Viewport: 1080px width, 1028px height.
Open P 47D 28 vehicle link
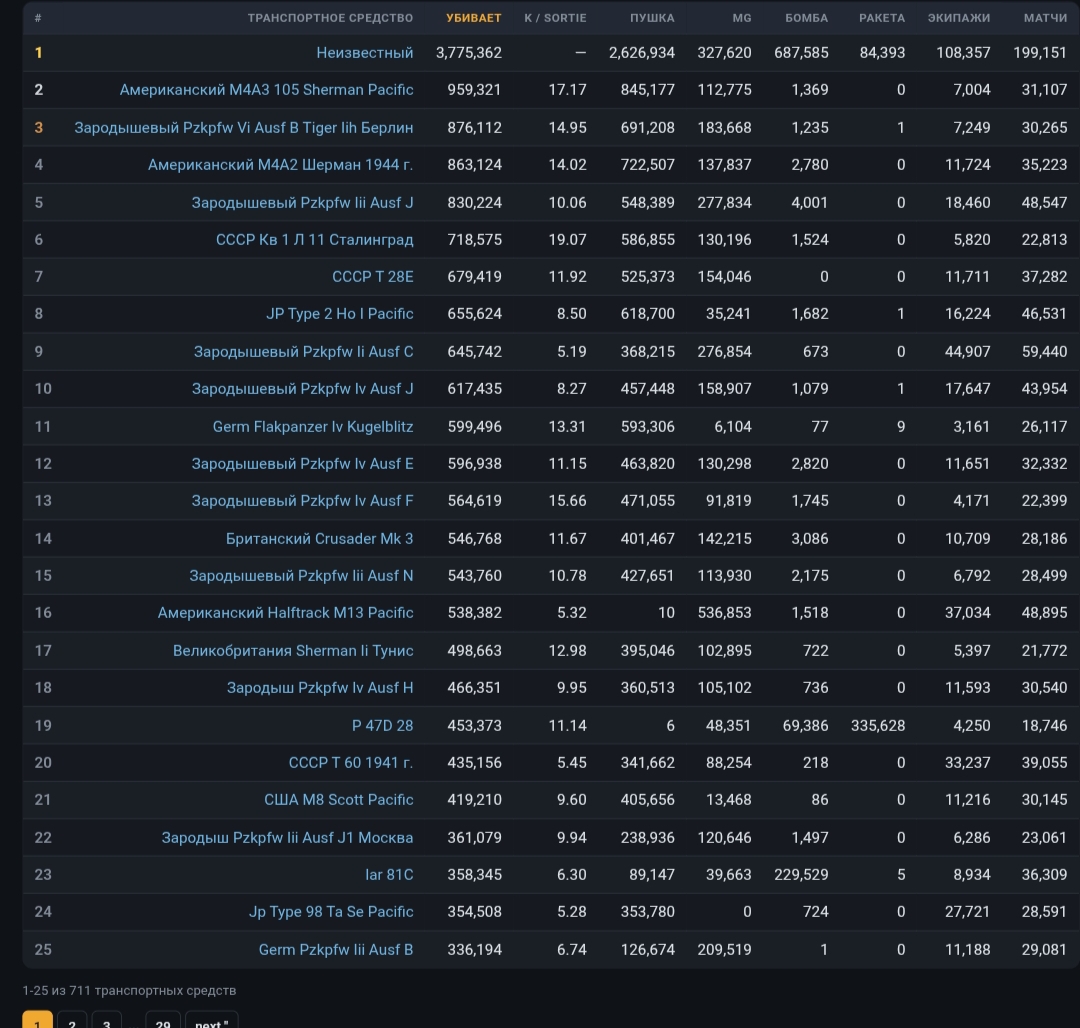[382, 726]
